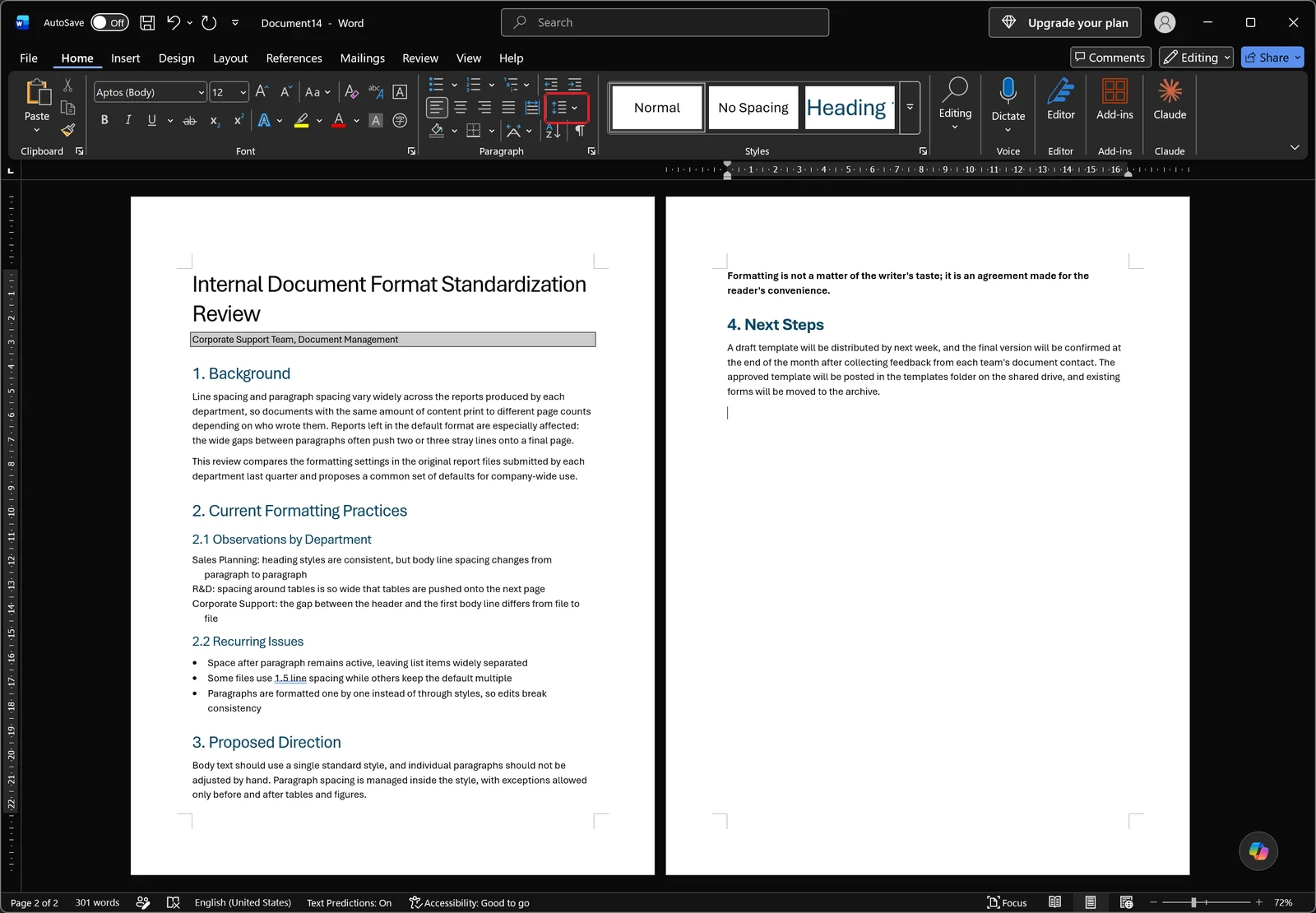Screen dimensions: 1316x913
Task: Open the font size 12 dropdown
Action: click(243, 92)
